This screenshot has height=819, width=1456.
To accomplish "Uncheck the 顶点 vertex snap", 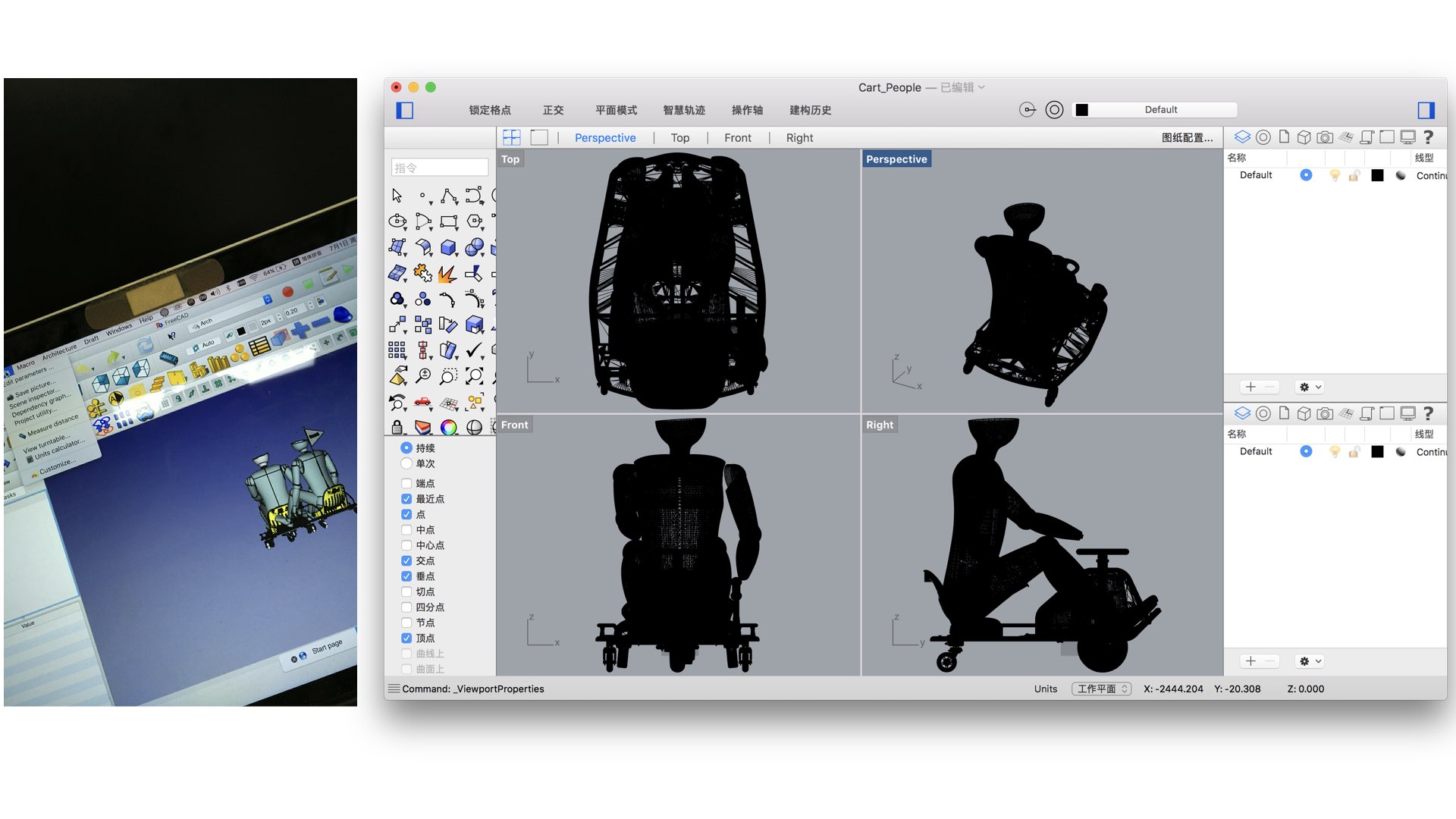I will tap(406, 639).
